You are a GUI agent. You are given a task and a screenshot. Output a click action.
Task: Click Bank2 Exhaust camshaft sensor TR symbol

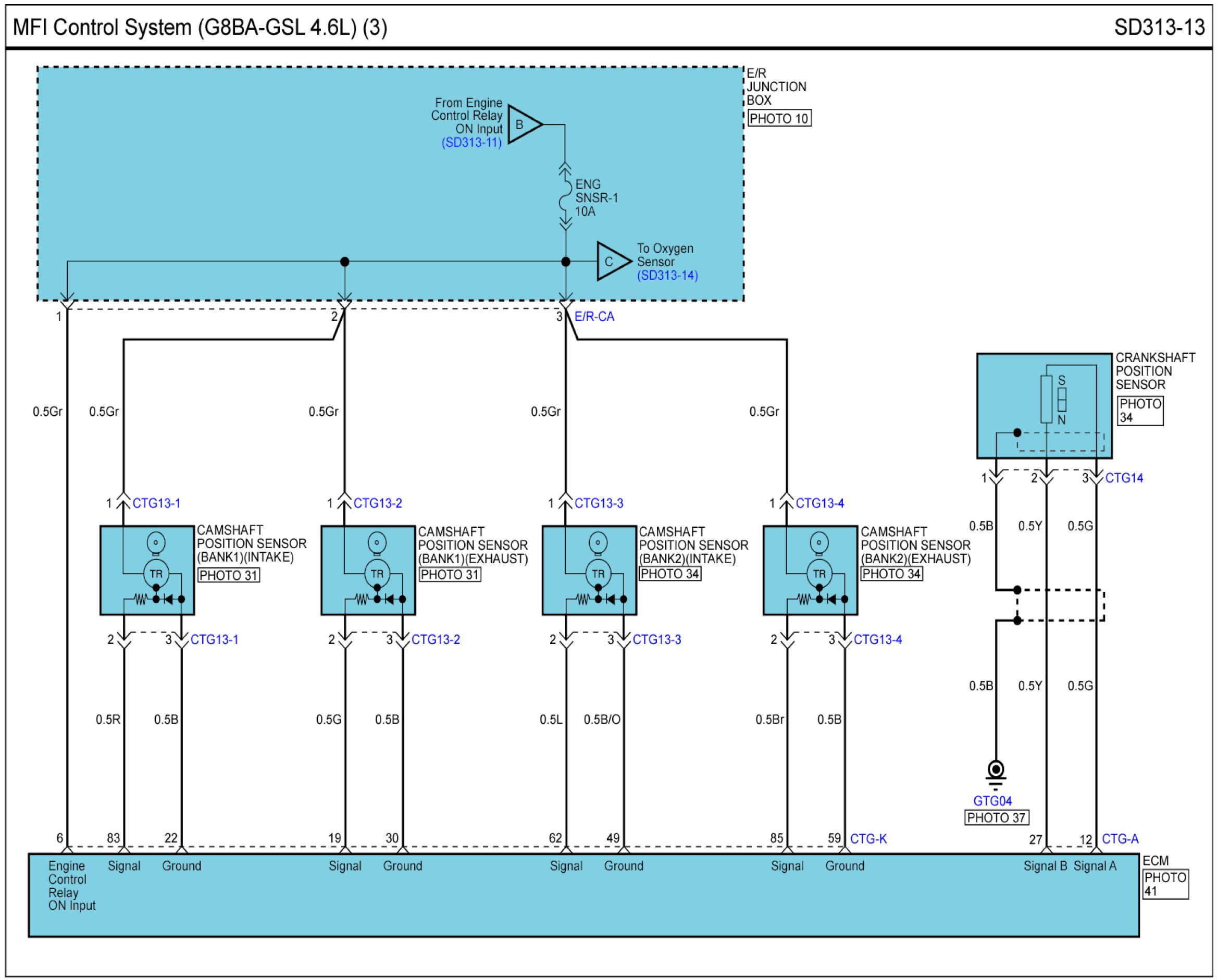819,574
